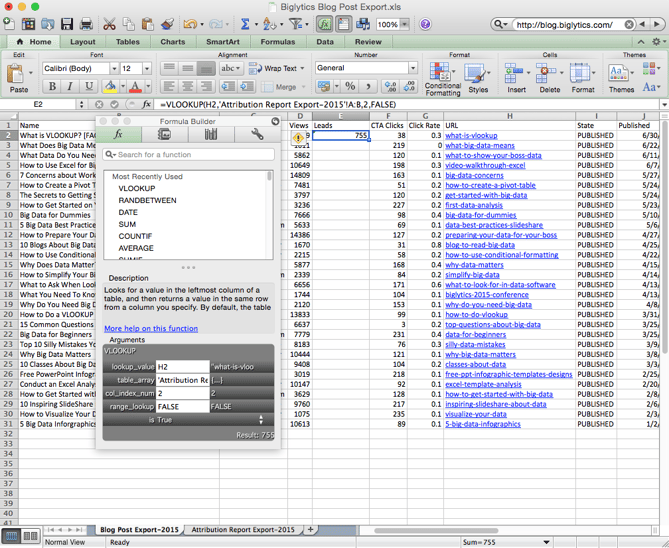
Task: Toggle Bold formatting
Action: tap(53, 88)
